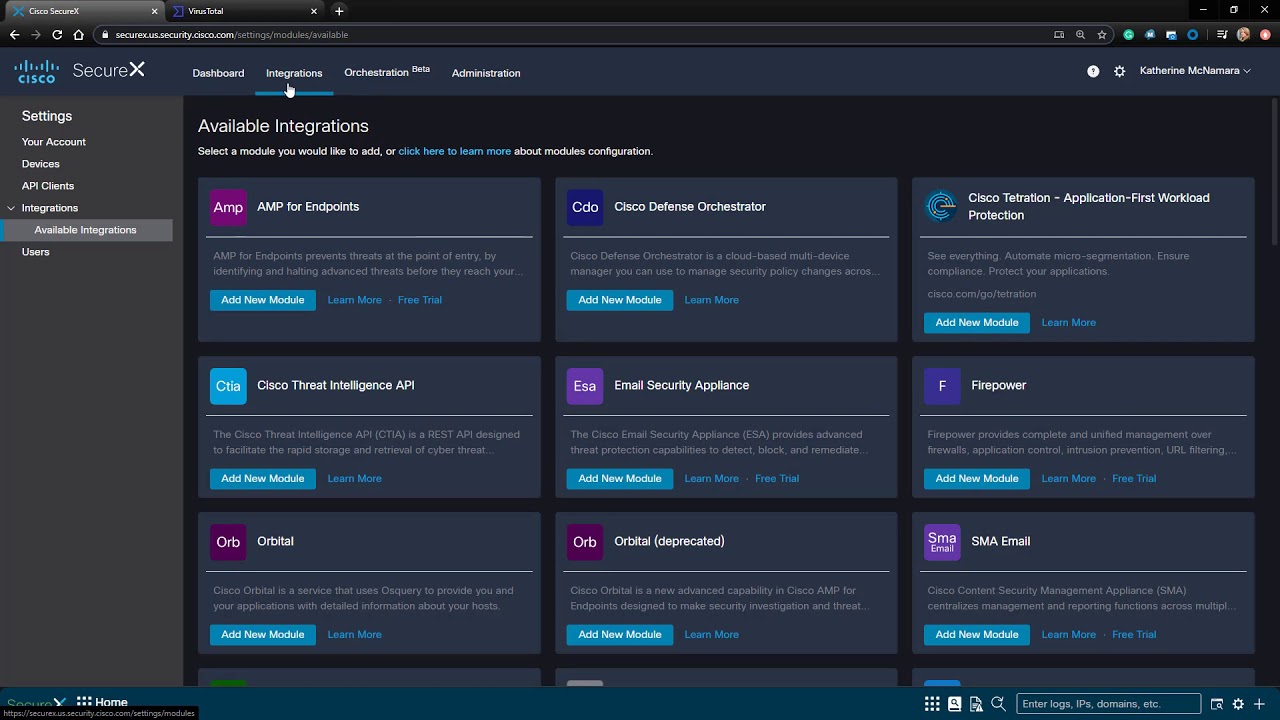Screen dimensions: 1280x720
Task: Click the Orbital (deprecated) Orb icon
Action: pyautogui.click(x=585, y=542)
